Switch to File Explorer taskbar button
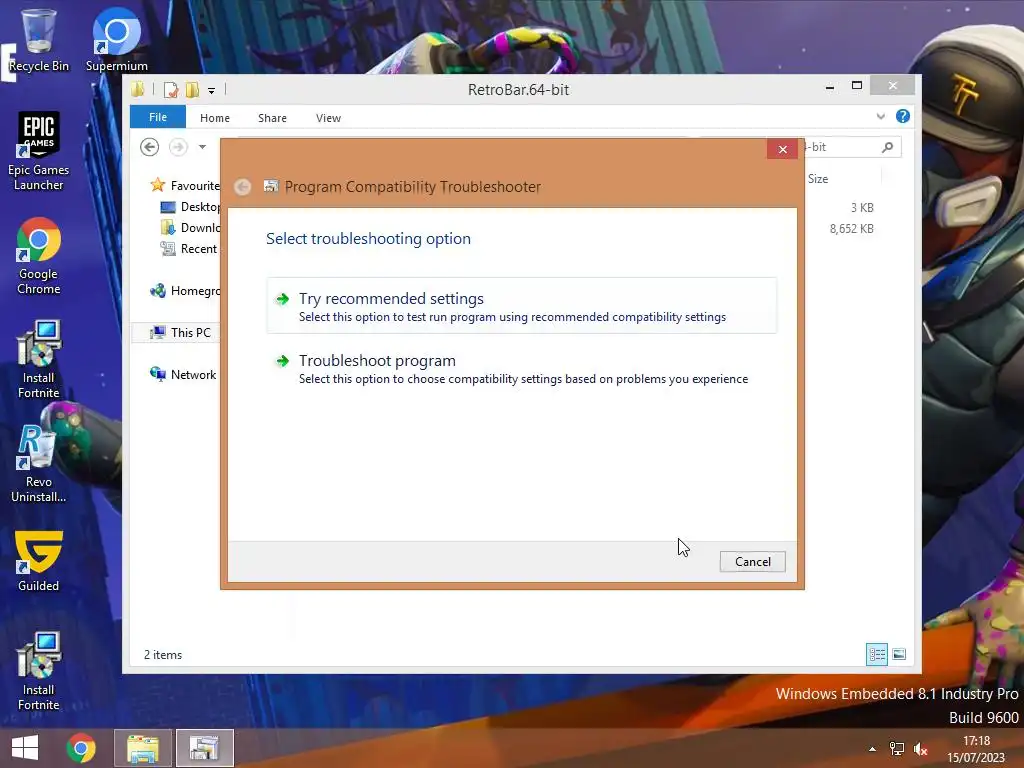This screenshot has width=1024, height=768. pyautogui.click(x=143, y=748)
